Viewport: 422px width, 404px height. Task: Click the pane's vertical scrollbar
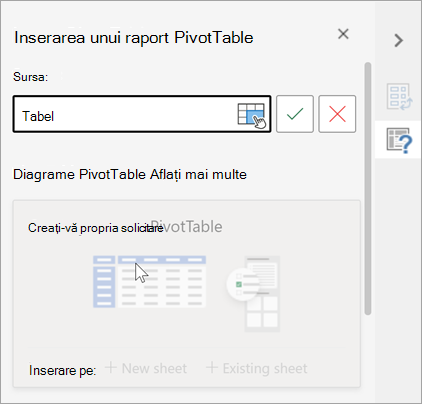tap(368, 188)
